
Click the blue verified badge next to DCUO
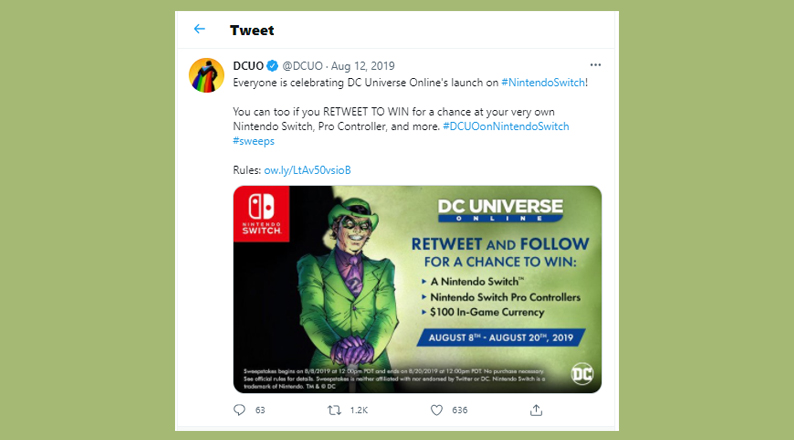(x=272, y=66)
